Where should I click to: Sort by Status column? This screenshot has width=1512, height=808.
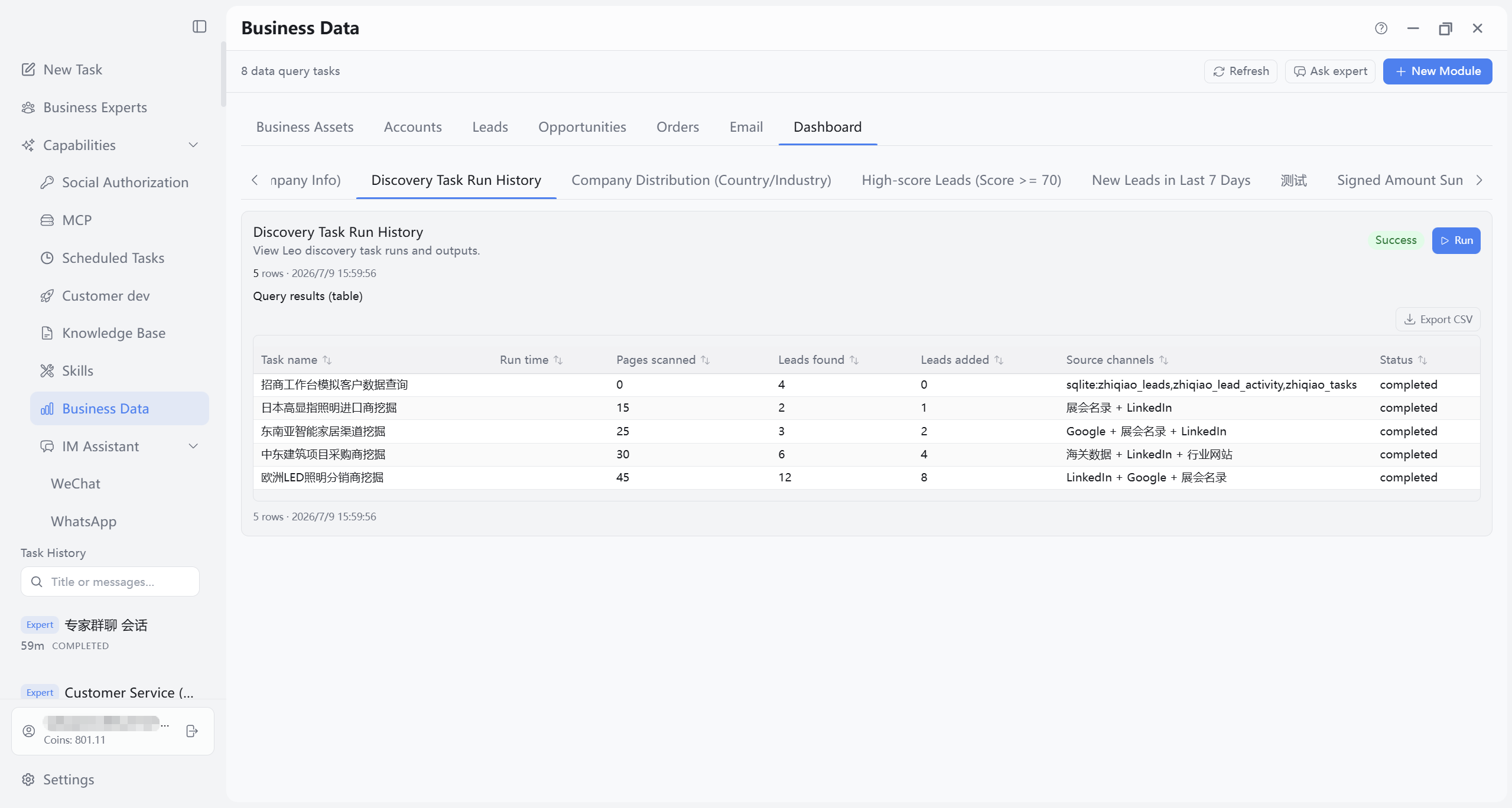[1423, 360]
